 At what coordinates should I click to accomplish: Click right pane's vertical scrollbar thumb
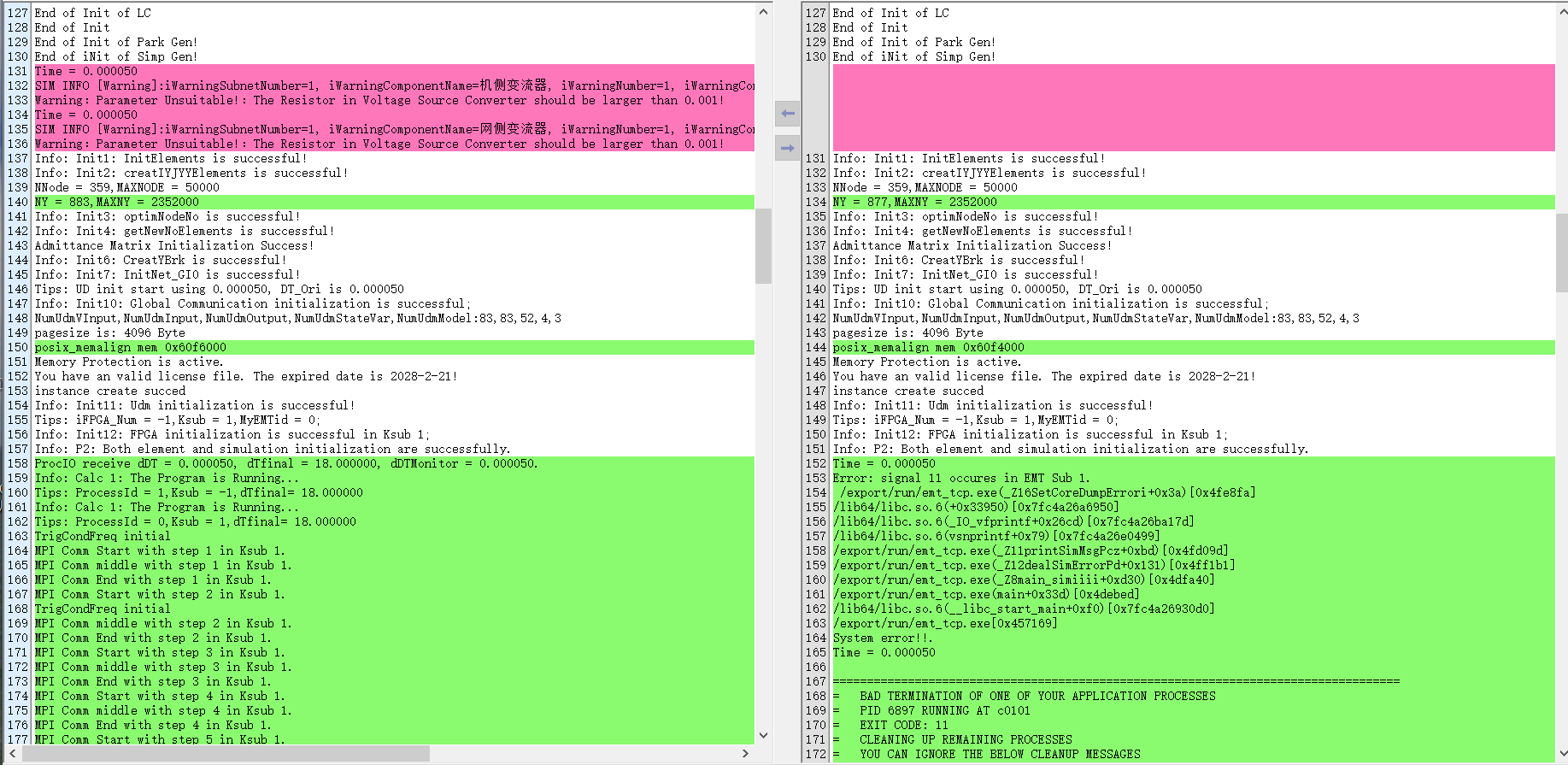click(1561, 253)
